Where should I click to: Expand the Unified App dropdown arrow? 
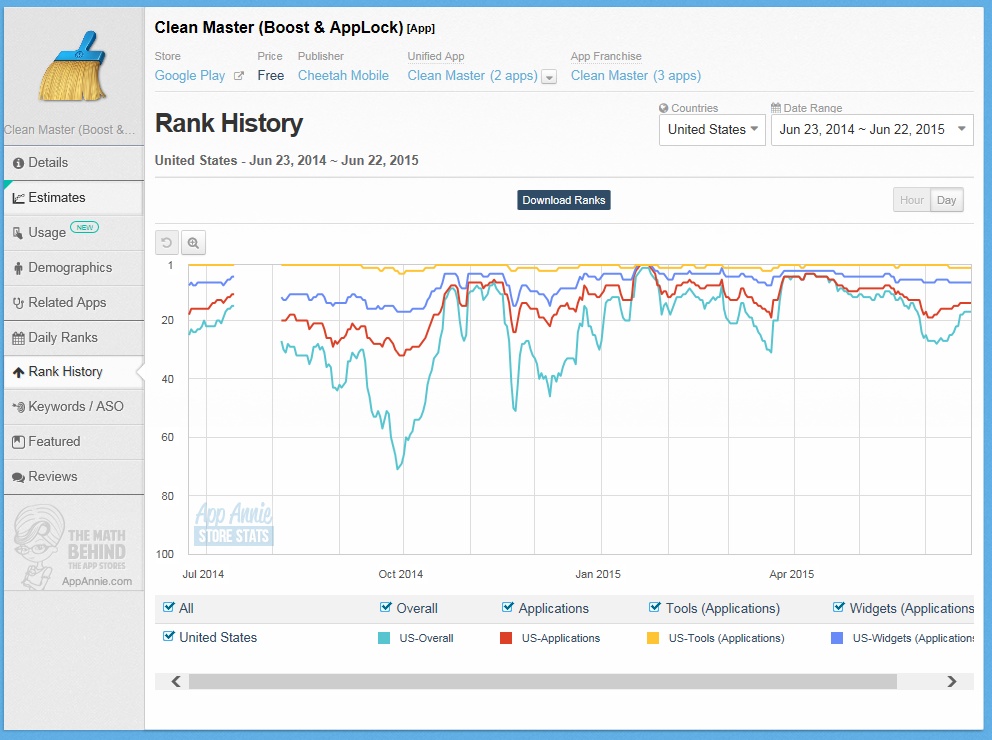coord(549,77)
